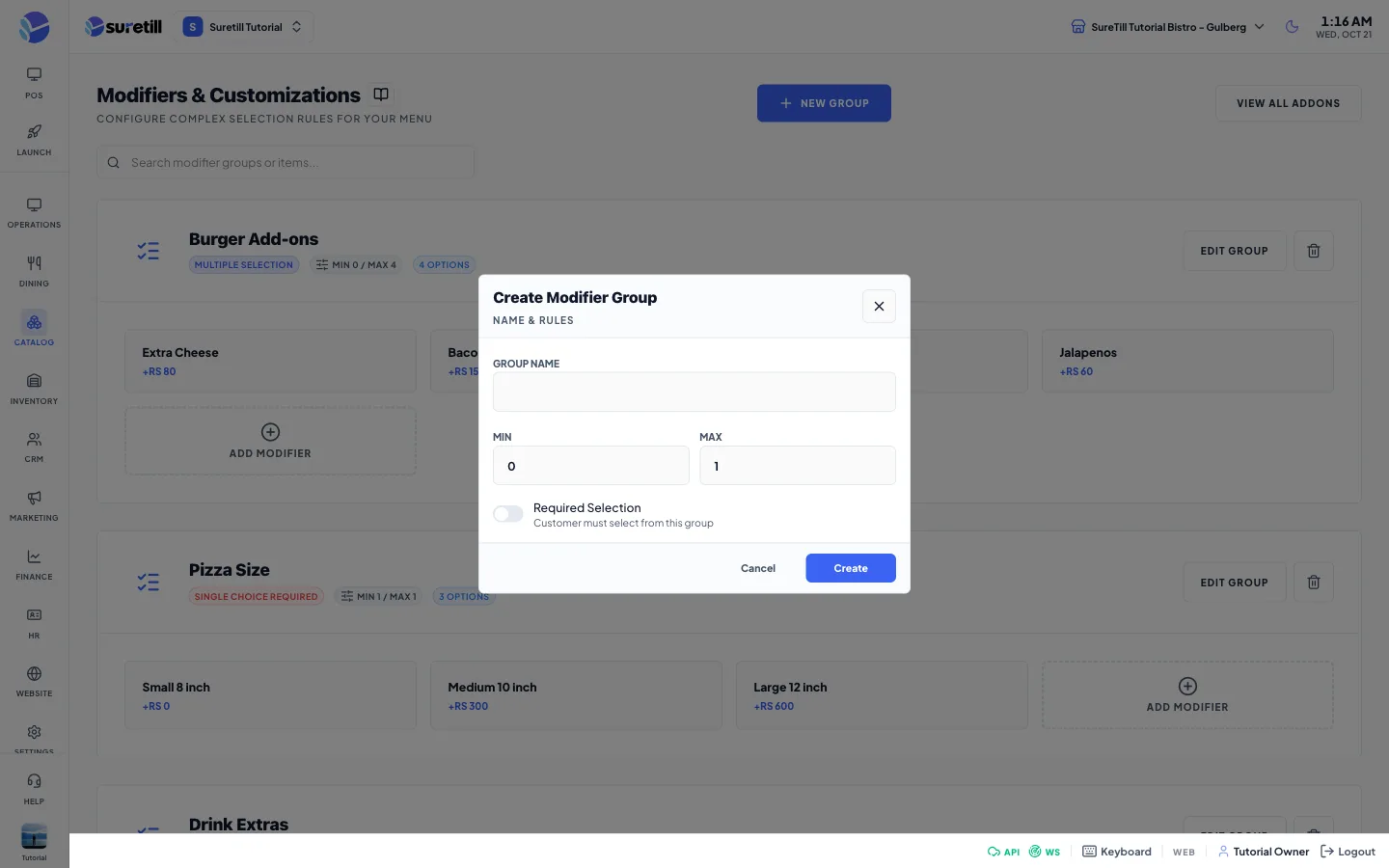Open the SureTill Tutorial Bistro branch dropdown
The height and width of the screenshot is (868, 1389).
[1167, 27]
